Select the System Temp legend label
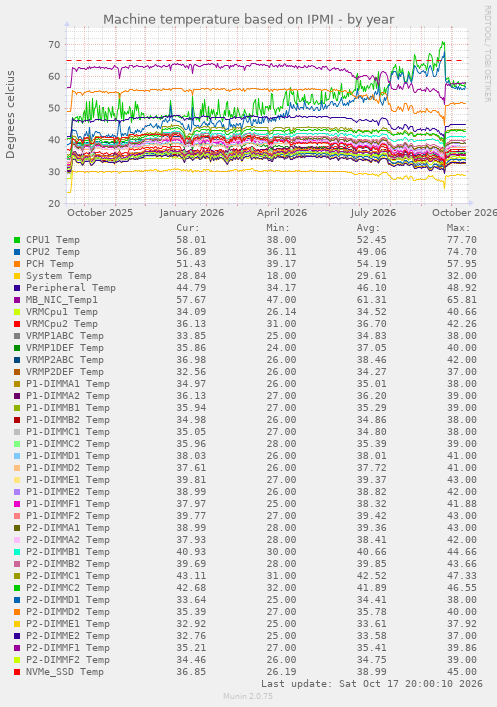Viewport: 497px width, 707px height. click(x=59, y=276)
